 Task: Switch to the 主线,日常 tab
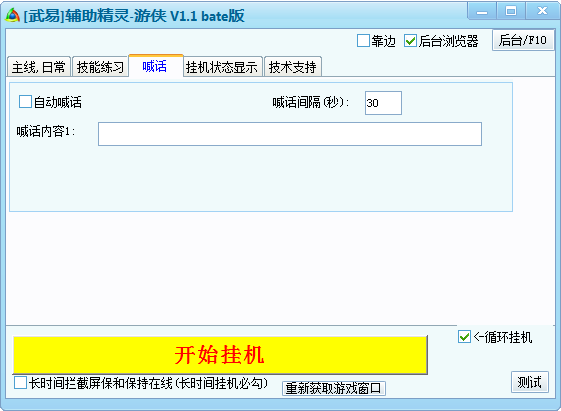(39, 67)
